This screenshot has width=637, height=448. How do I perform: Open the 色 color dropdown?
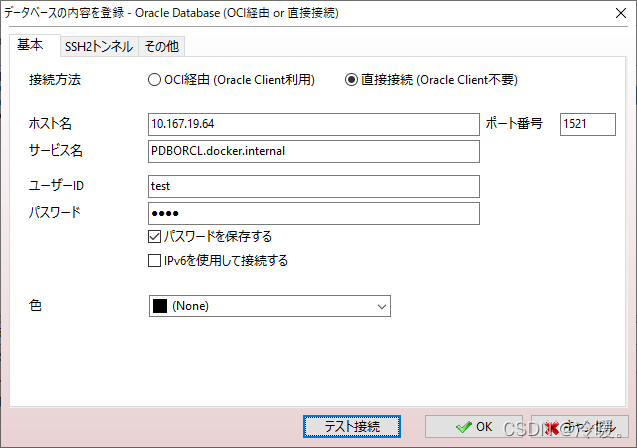[x=270, y=306]
